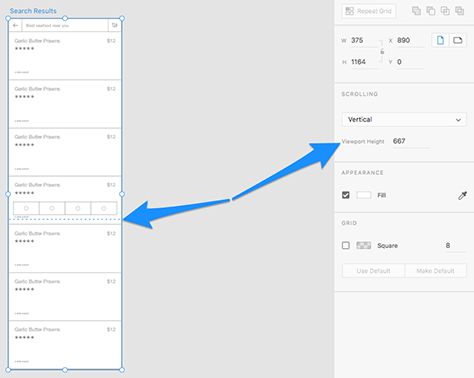Grab the dotted viewport height marker line
Viewport: 474px width, 378px height.
coord(65,219)
